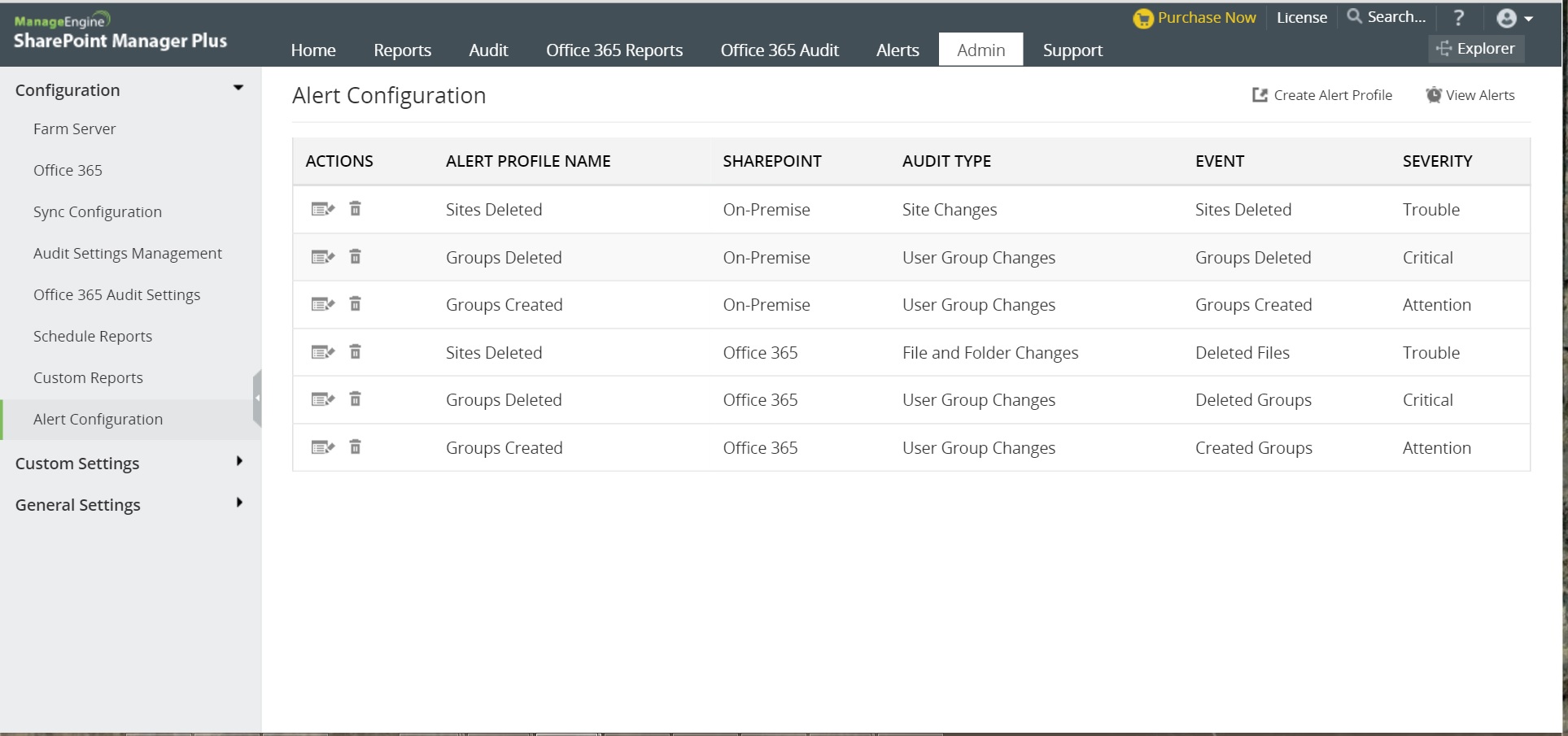Open Schedule Reports in the sidebar
Image resolution: width=1568 pixels, height=736 pixels.
click(93, 337)
